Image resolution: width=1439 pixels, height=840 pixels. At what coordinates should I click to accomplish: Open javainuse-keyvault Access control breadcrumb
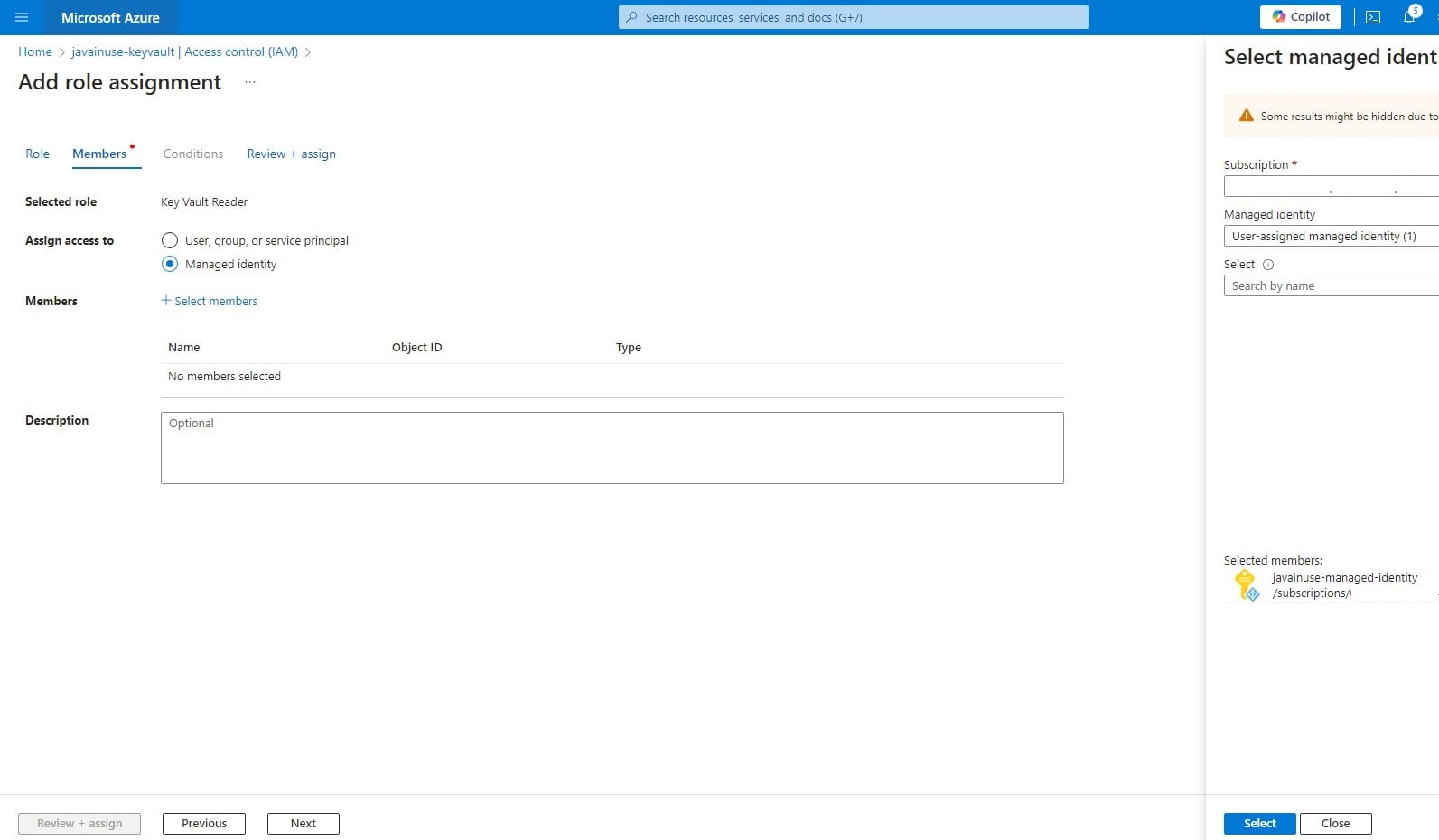click(x=185, y=51)
